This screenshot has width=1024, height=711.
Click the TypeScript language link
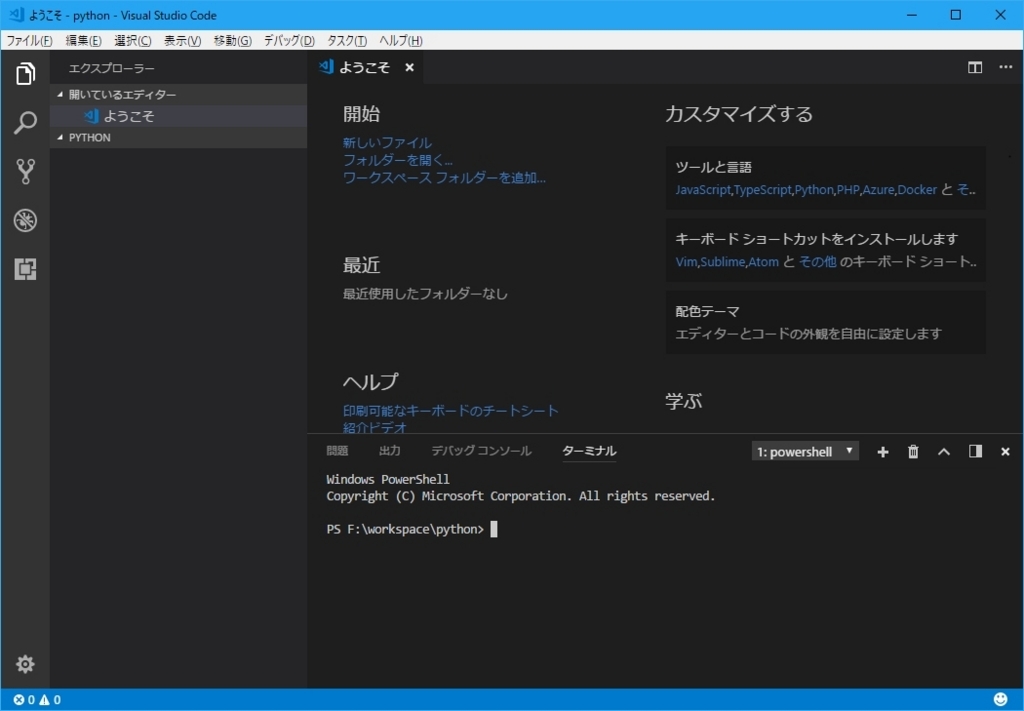pos(763,190)
